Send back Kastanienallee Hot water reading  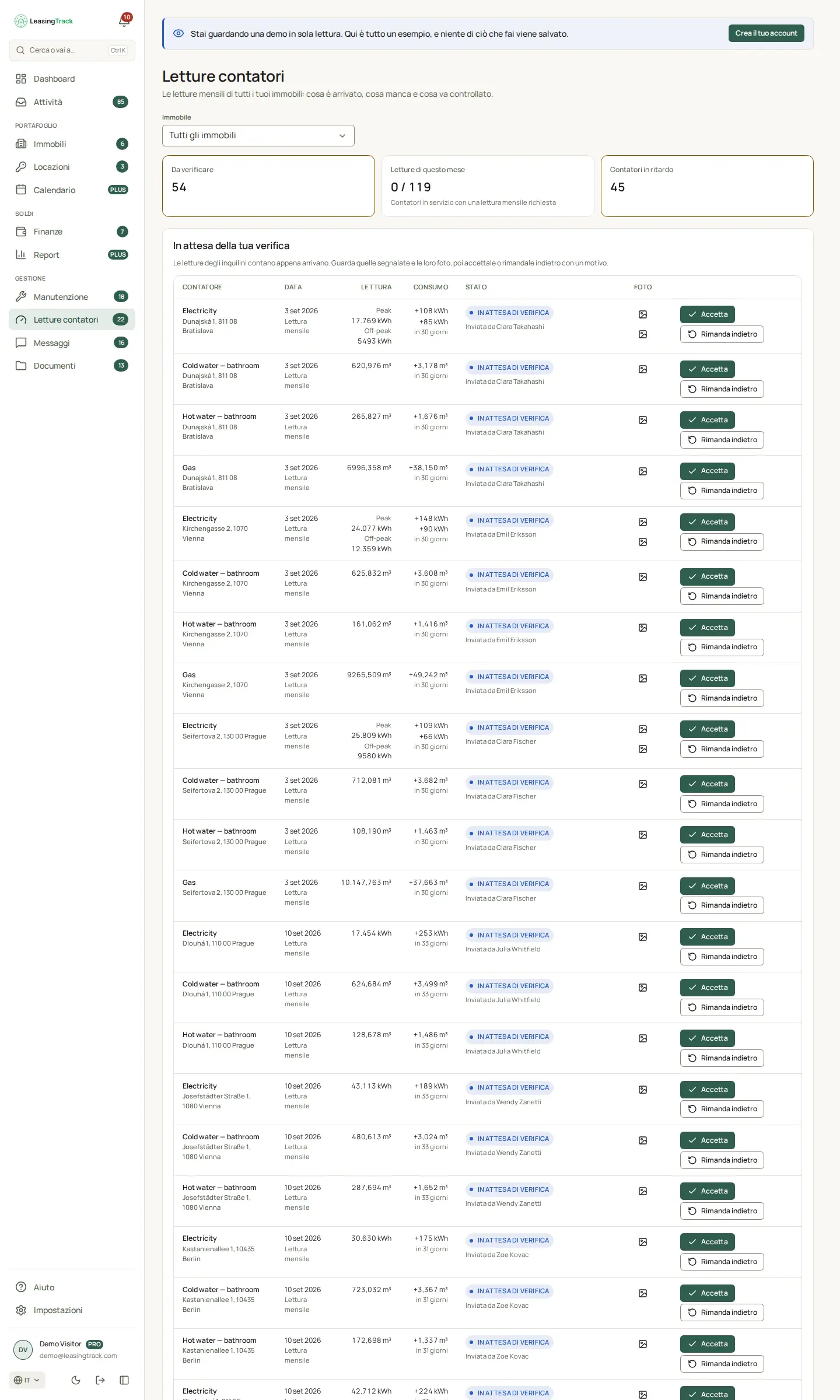click(722, 1364)
